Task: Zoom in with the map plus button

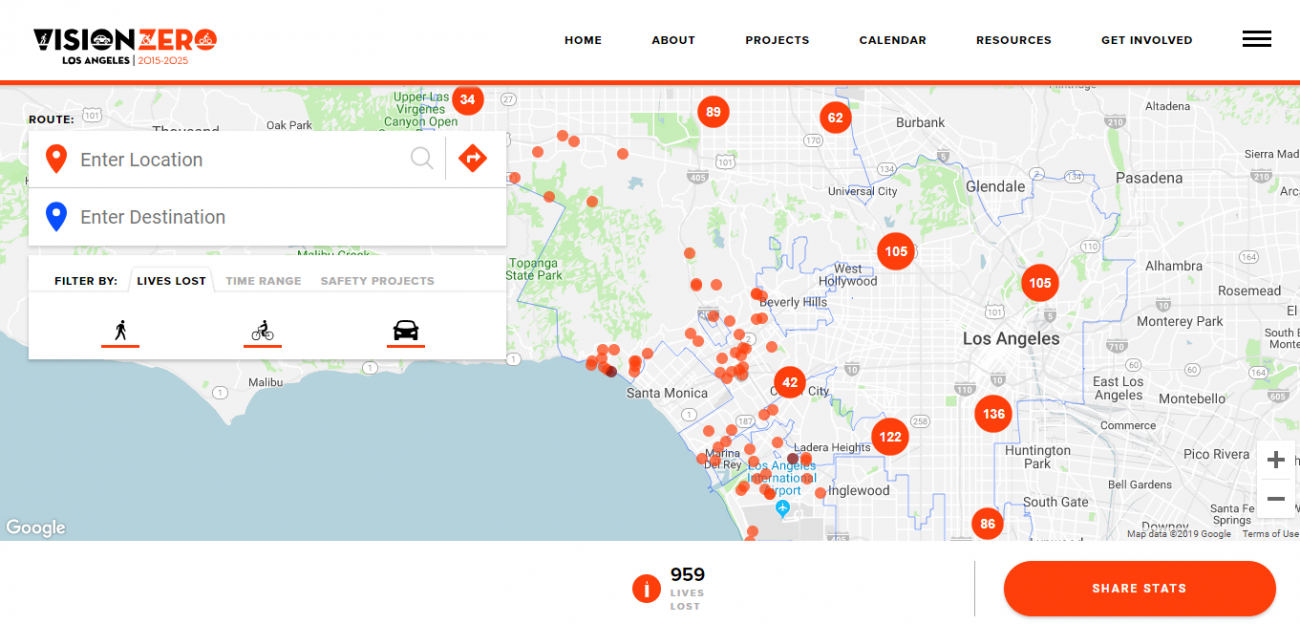Action: point(1275,460)
